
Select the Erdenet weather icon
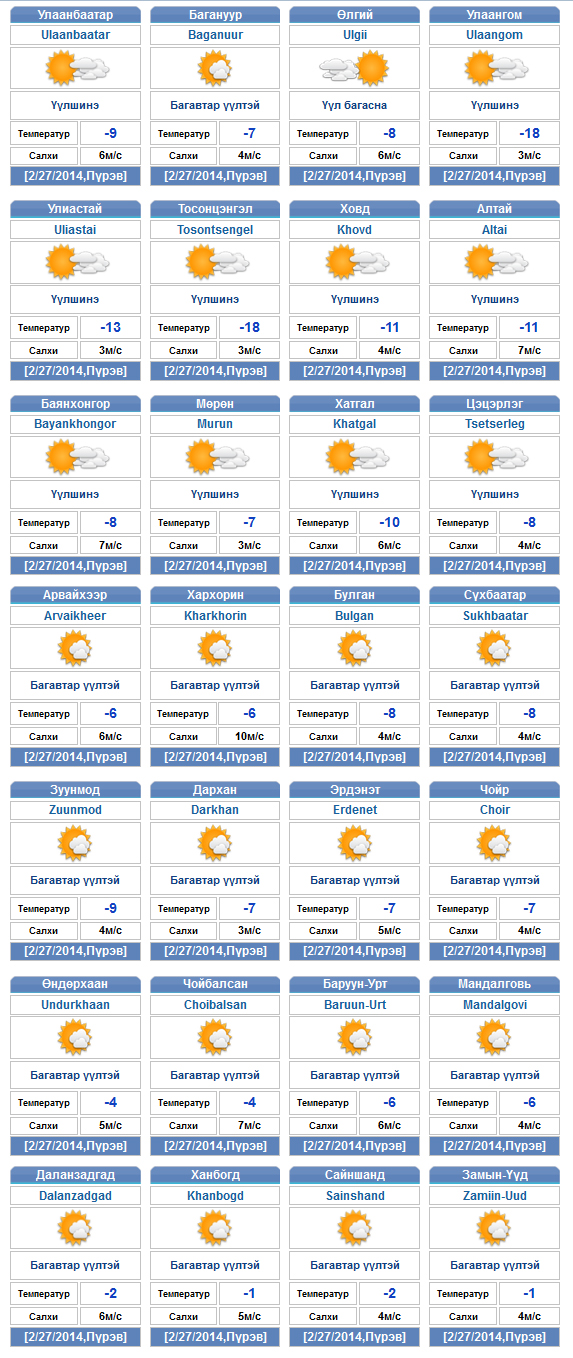click(355, 844)
